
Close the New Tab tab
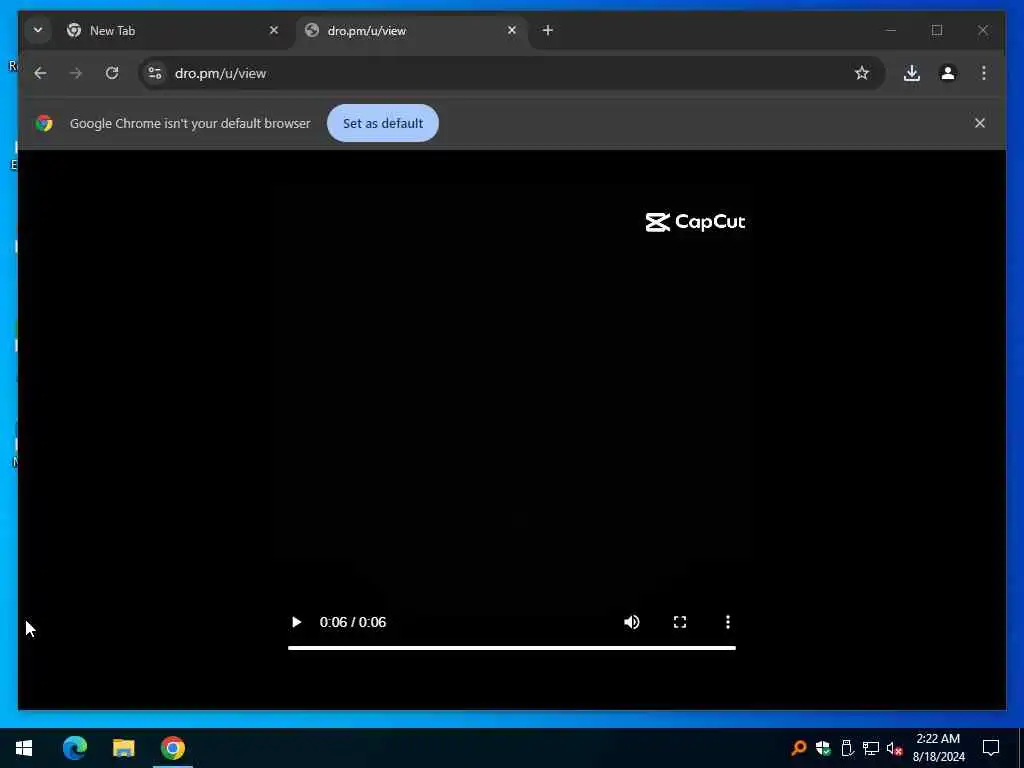click(274, 30)
